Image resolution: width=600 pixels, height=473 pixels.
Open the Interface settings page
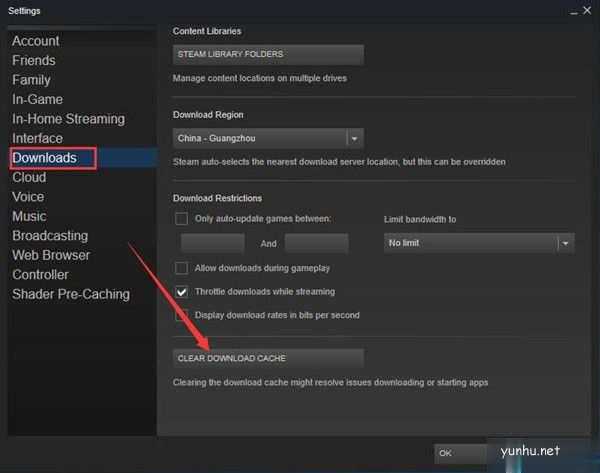coord(37,139)
